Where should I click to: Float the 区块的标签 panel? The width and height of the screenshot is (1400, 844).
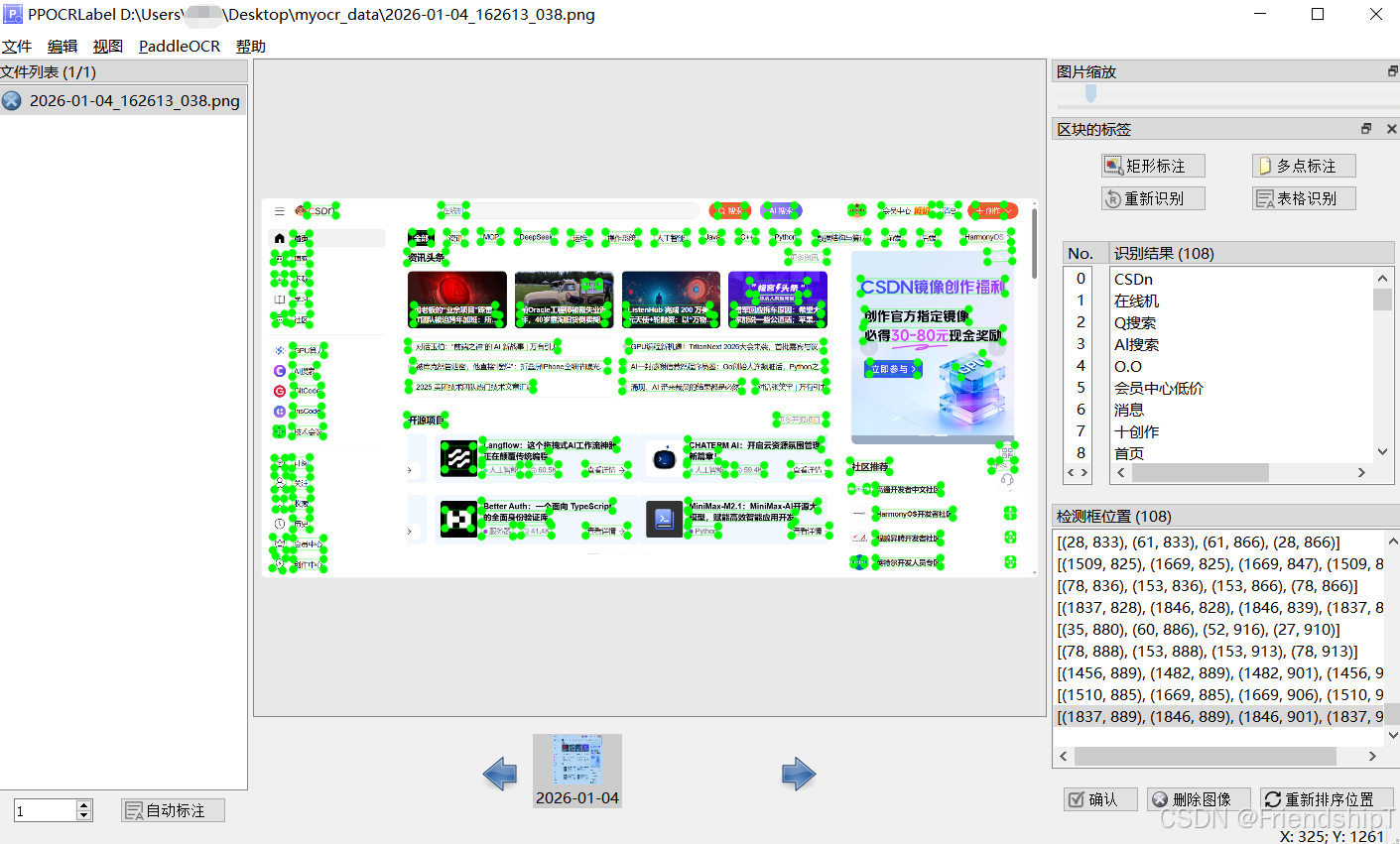coord(1366,129)
